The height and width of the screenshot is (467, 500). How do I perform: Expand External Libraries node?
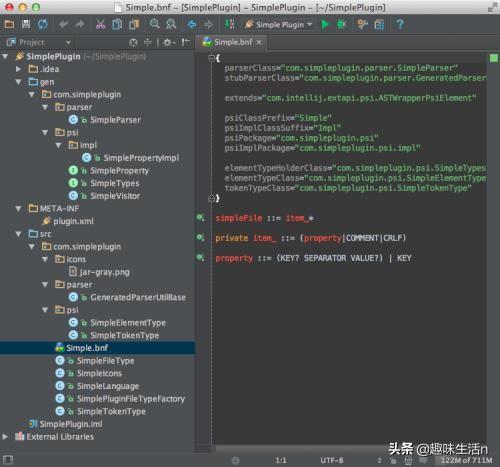click(5, 437)
